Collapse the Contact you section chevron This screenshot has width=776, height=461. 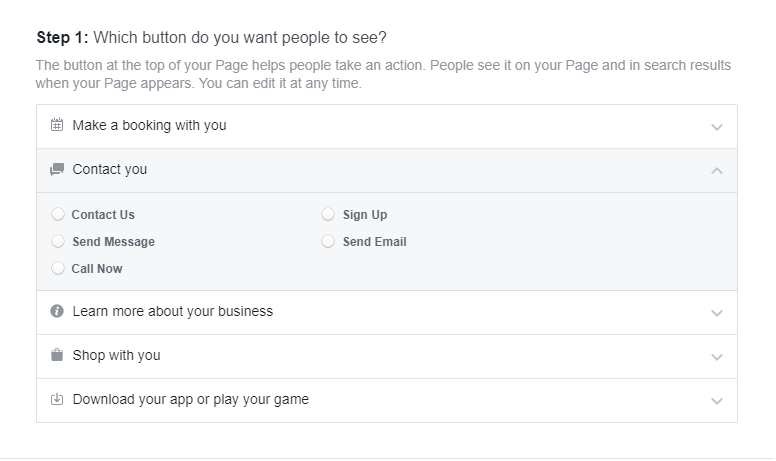717,171
